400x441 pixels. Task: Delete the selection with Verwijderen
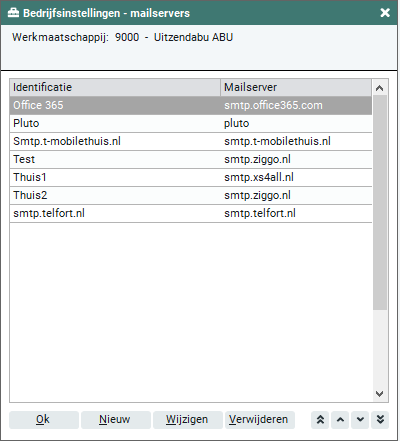[260, 420]
